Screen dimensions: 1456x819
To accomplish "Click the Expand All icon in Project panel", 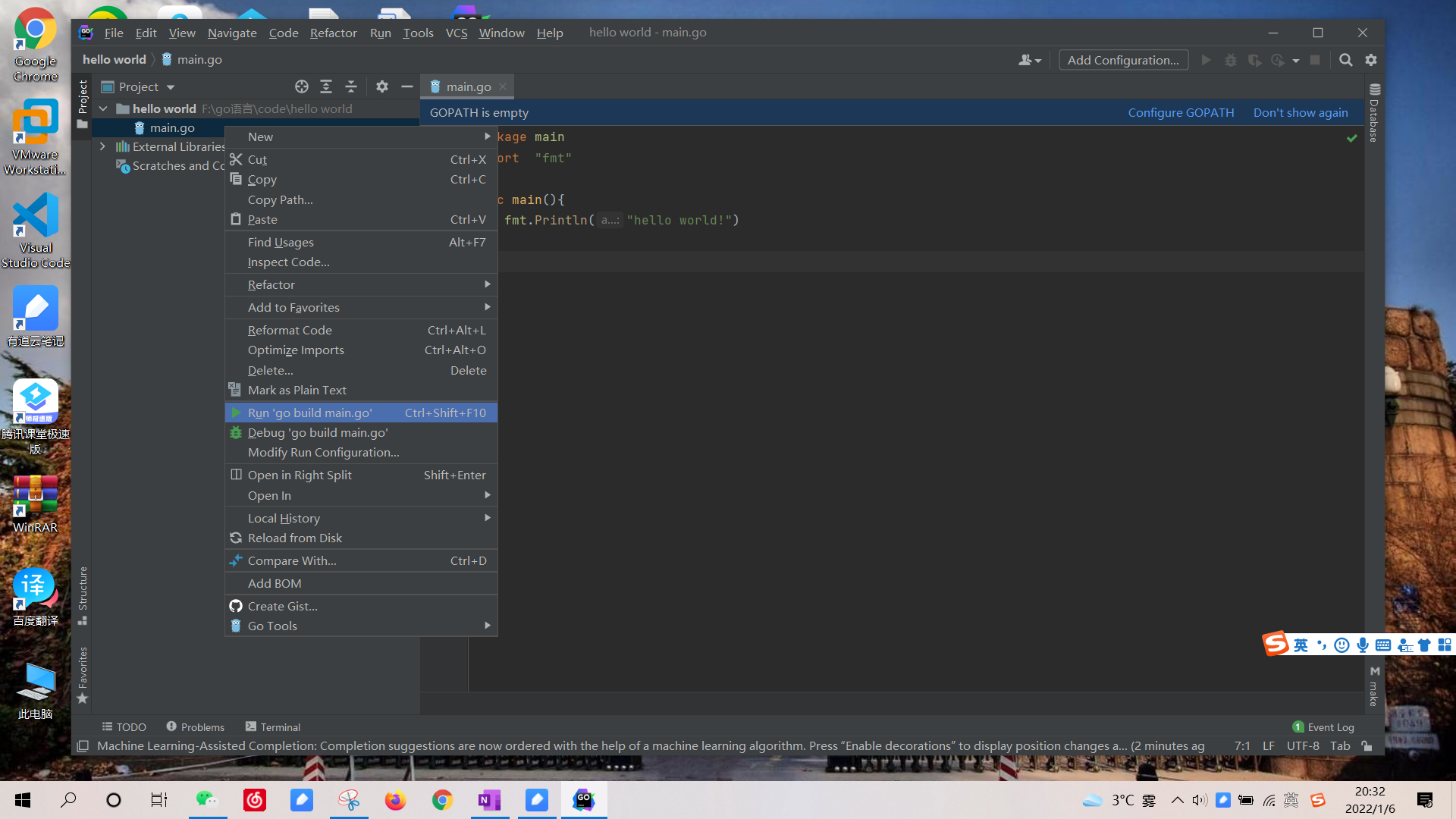I will coord(326,86).
